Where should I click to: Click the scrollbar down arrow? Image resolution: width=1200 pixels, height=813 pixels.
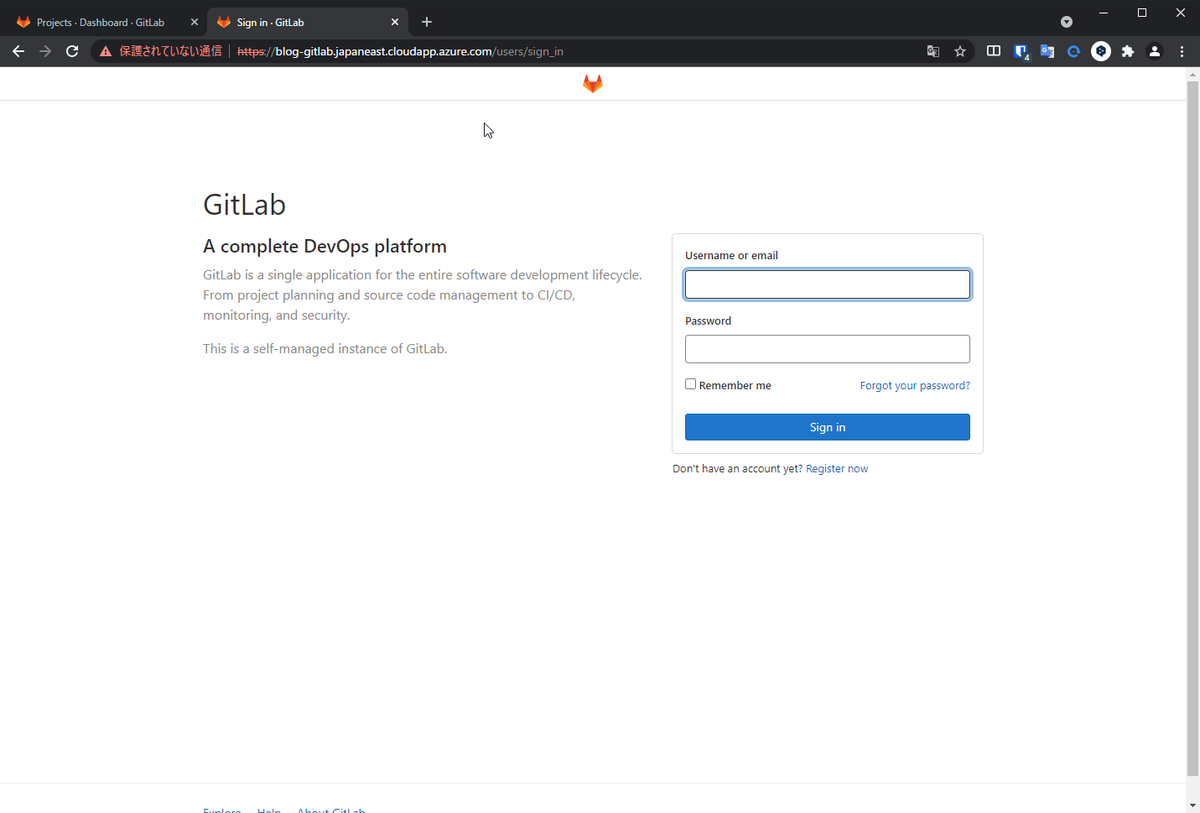click(1192, 805)
